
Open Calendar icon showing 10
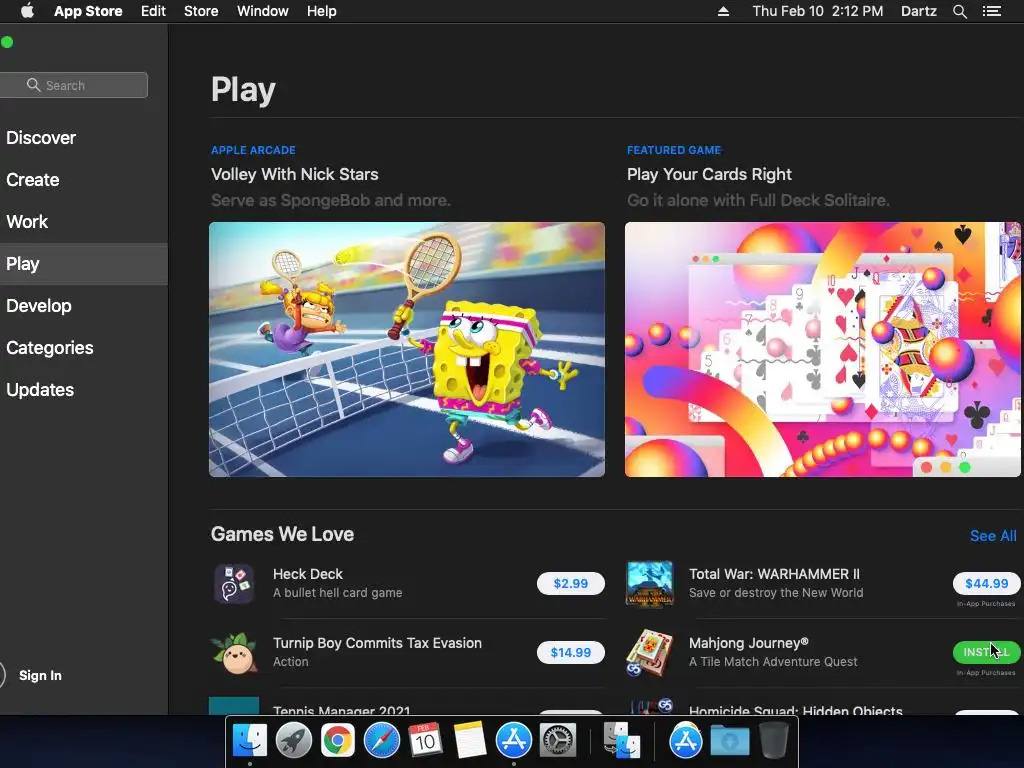point(425,741)
